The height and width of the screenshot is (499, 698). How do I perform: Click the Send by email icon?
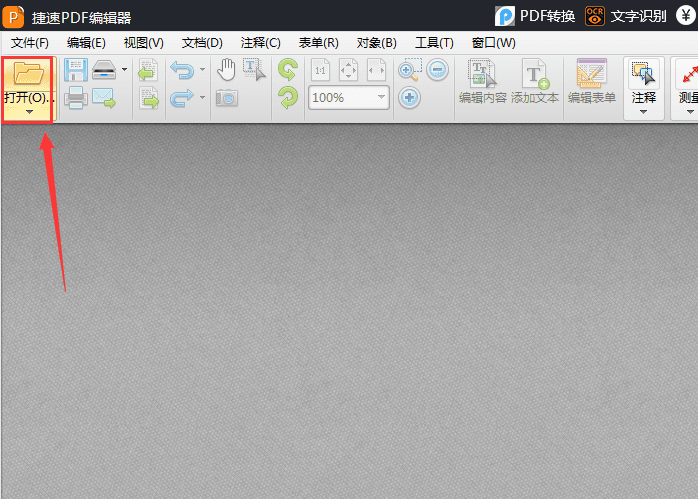[104, 98]
